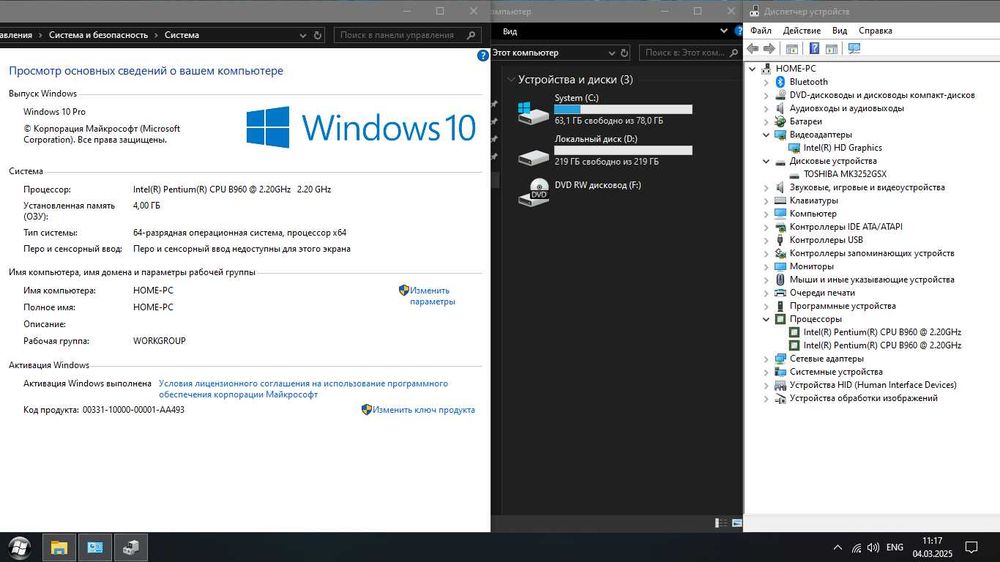Expand Системные устройства node
Viewport: 1000px width, 562px height.
766,372
